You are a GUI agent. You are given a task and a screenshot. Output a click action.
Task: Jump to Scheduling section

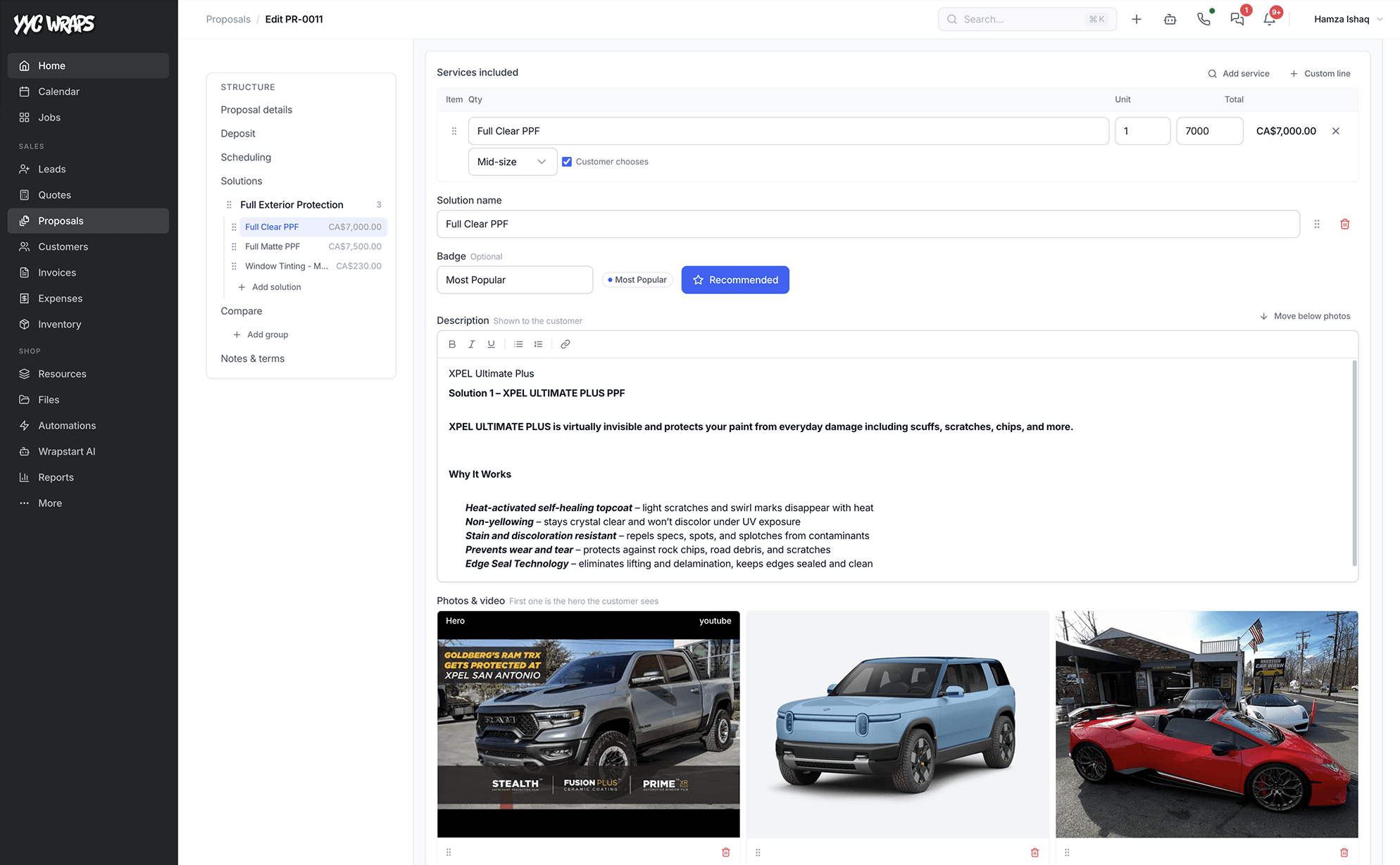tap(246, 158)
